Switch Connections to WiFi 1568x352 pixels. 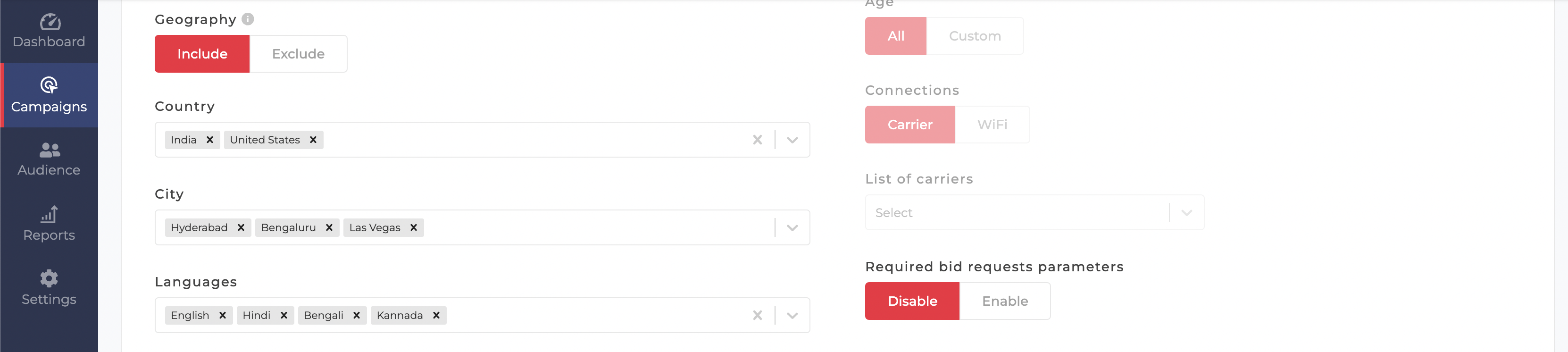(992, 125)
